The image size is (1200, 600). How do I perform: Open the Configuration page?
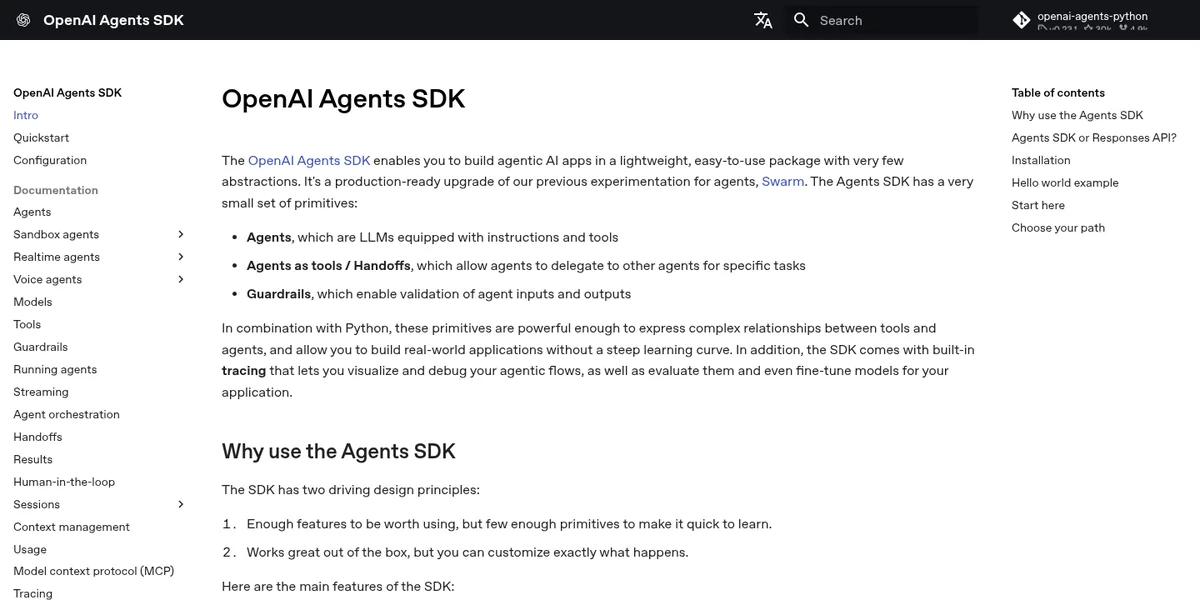[x=50, y=160]
